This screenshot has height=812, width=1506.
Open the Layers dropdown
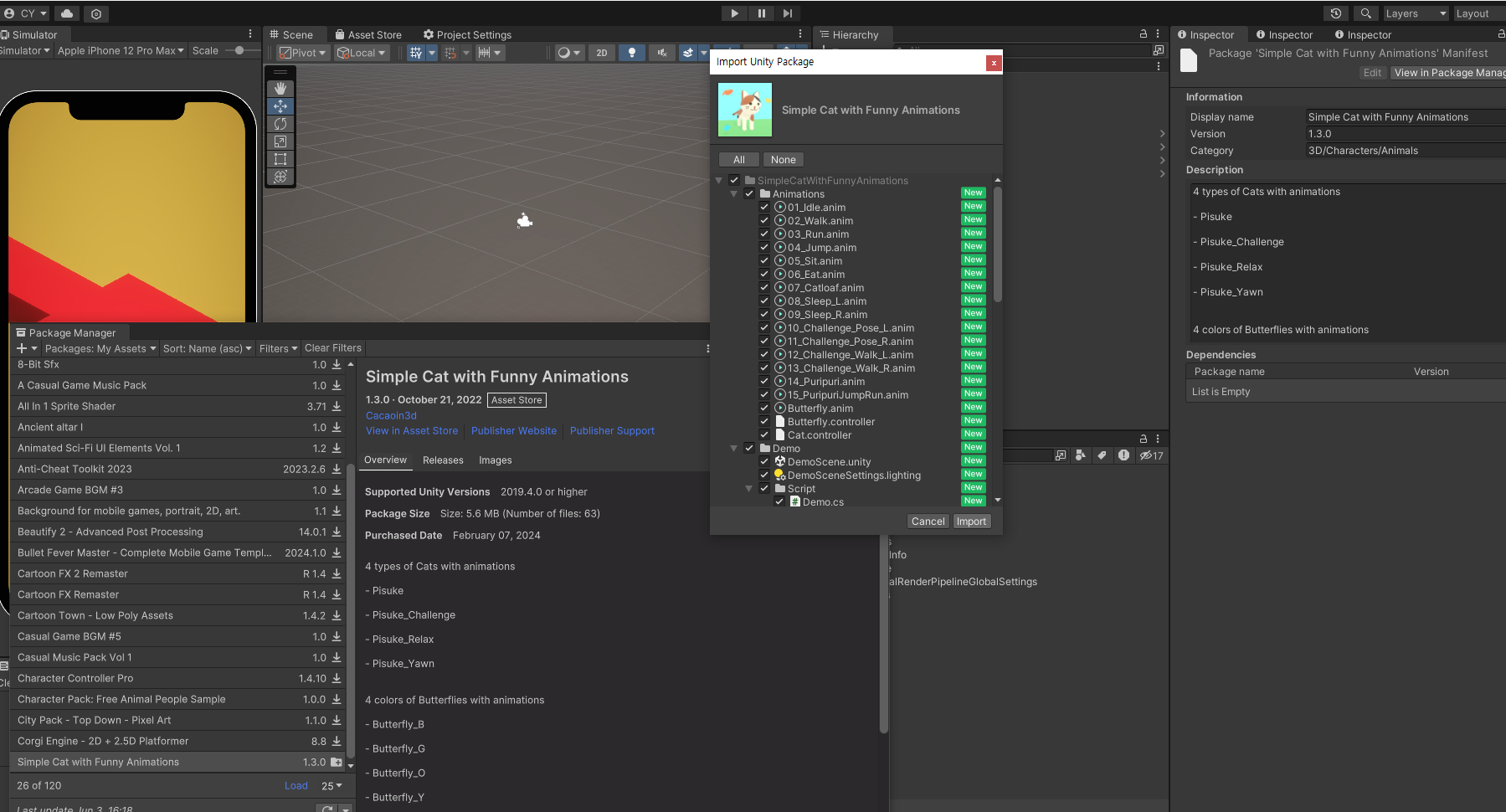(1415, 13)
